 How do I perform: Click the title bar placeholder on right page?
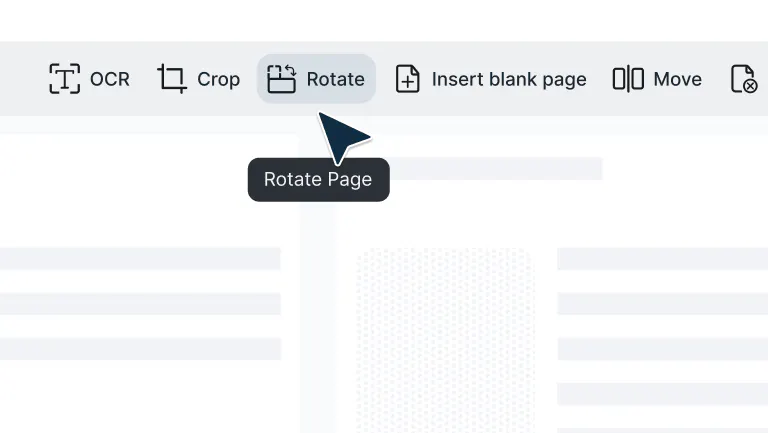[x=480, y=168]
